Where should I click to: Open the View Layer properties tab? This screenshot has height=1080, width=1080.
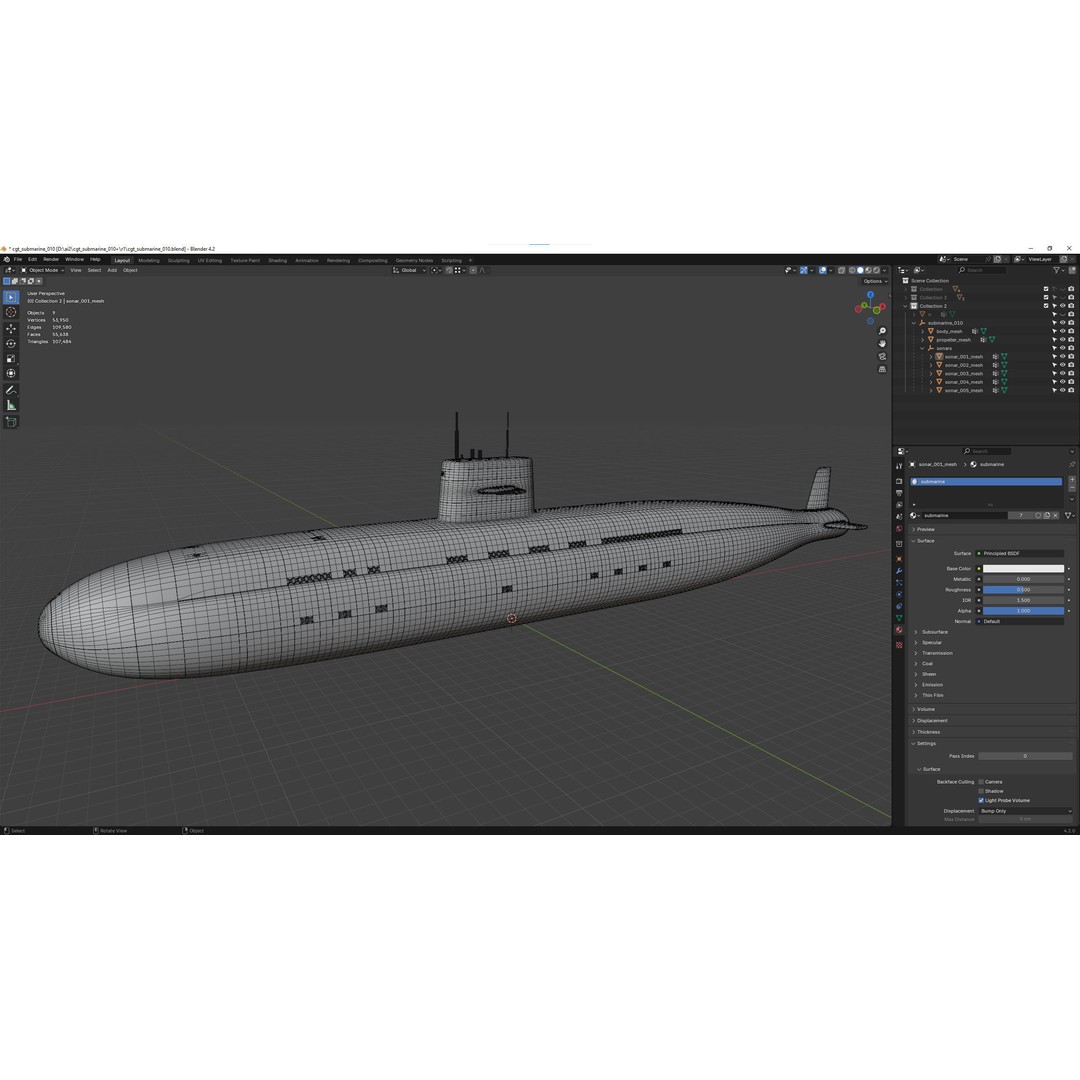[899, 505]
